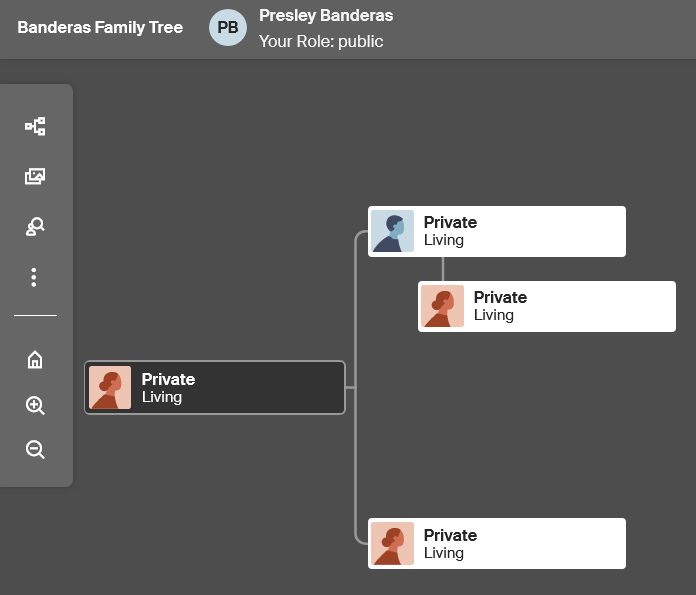
Task: Open Presley Banderas profile name
Action: pyautogui.click(x=326, y=16)
